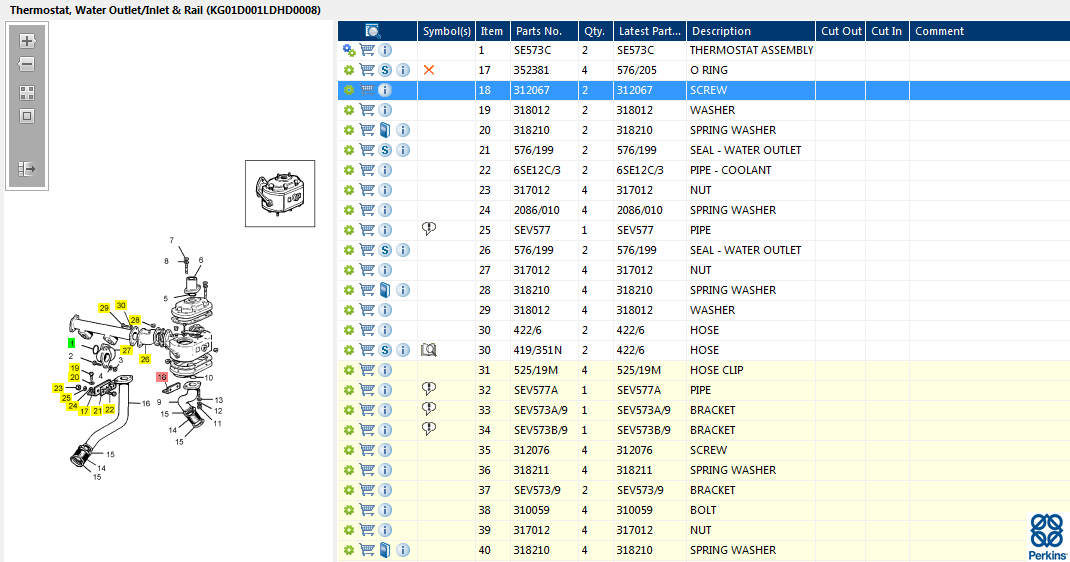Click the gear icon on item 37 BRACKET

pyautogui.click(x=349, y=490)
